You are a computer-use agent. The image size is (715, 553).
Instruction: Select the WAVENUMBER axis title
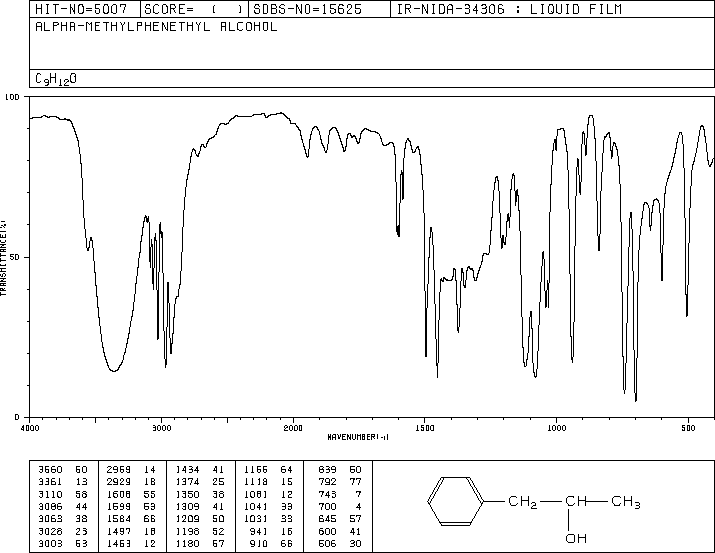click(358, 437)
